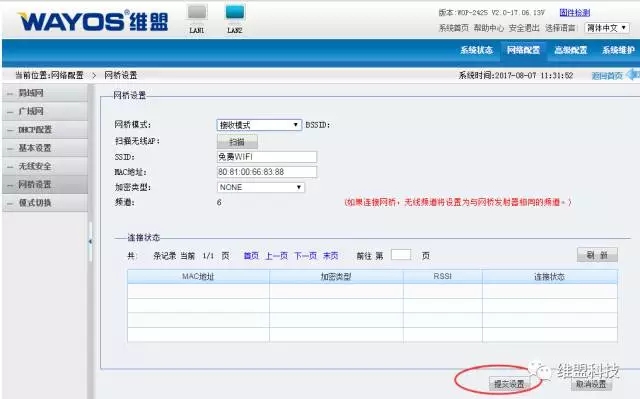This screenshot has height=399, width=640.
Task: Open the 系统维护 tab
Action: pos(618,50)
